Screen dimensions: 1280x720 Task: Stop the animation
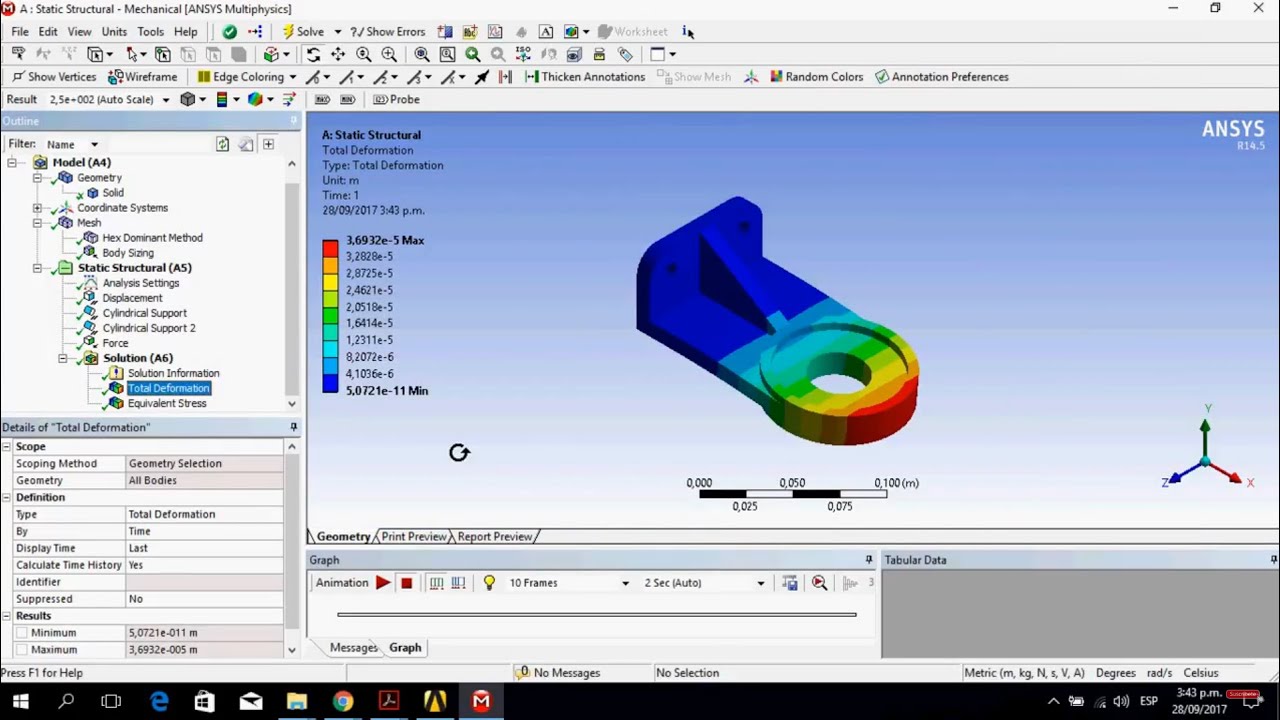coord(406,583)
